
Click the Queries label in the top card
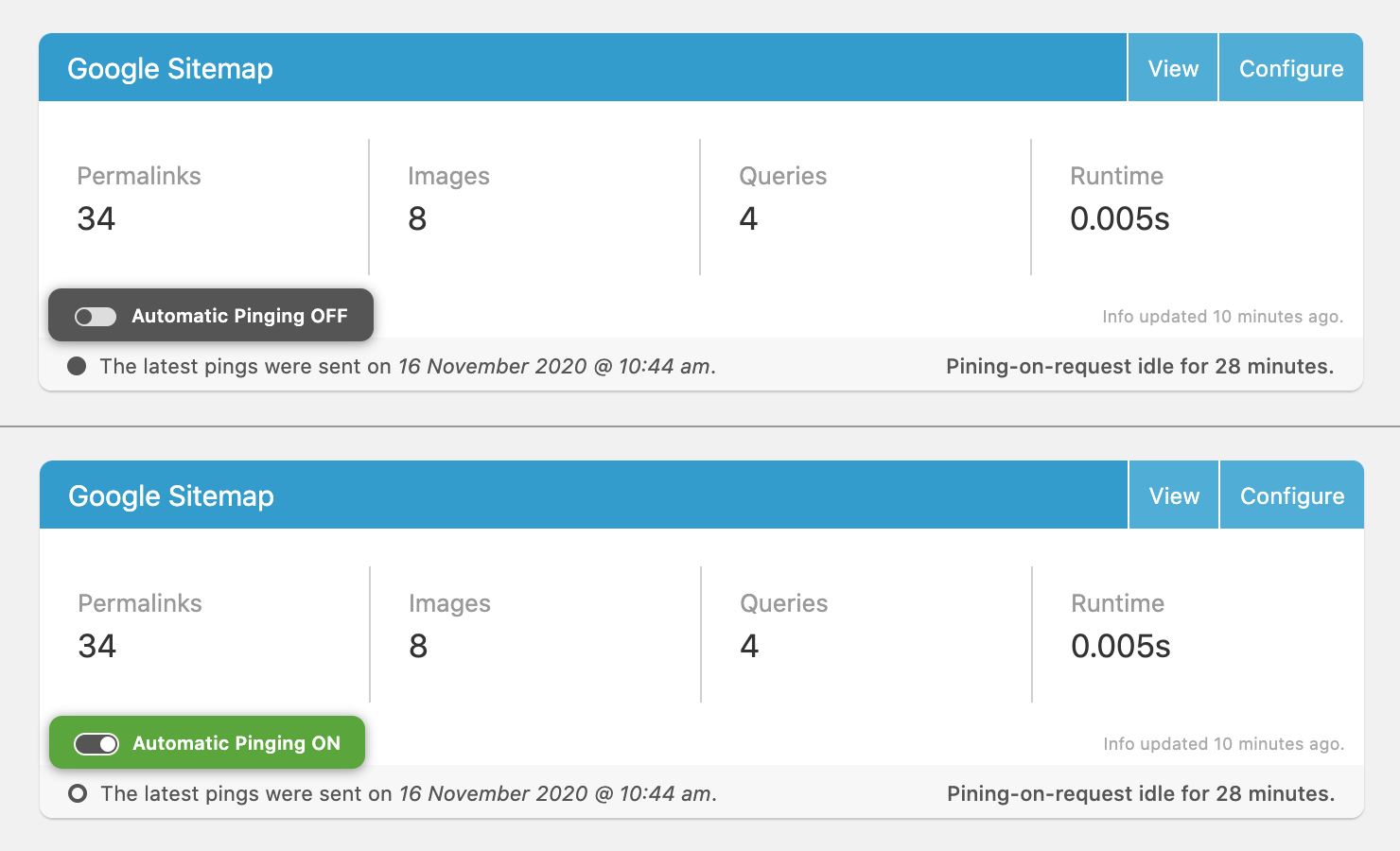point(783,176)
